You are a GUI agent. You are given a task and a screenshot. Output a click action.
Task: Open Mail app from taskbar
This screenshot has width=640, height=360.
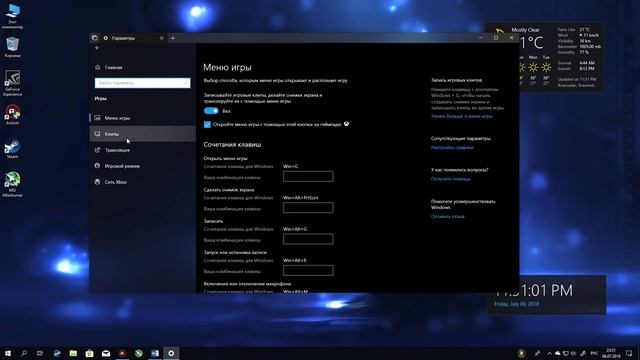coord(106,353)
